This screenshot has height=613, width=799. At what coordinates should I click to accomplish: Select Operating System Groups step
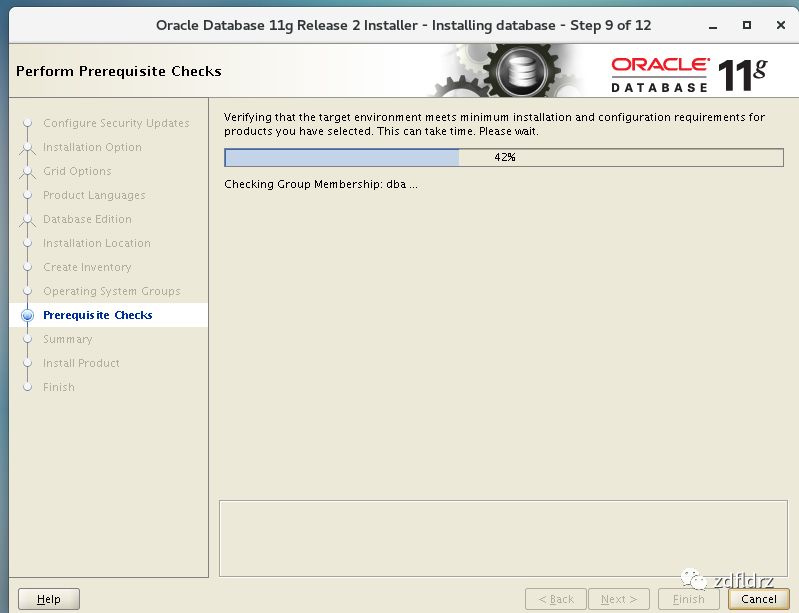pyautogui.click(x=112, y=291)
